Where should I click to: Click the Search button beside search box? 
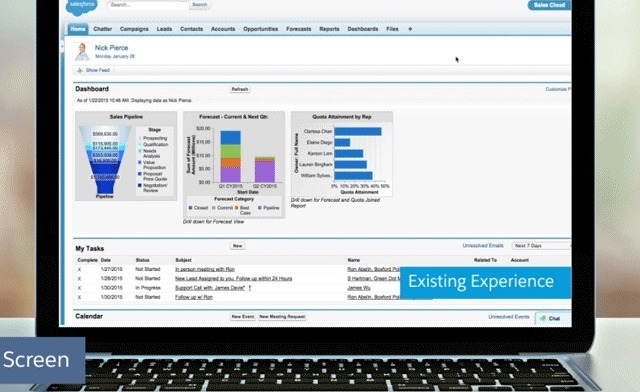pos(200,5)
